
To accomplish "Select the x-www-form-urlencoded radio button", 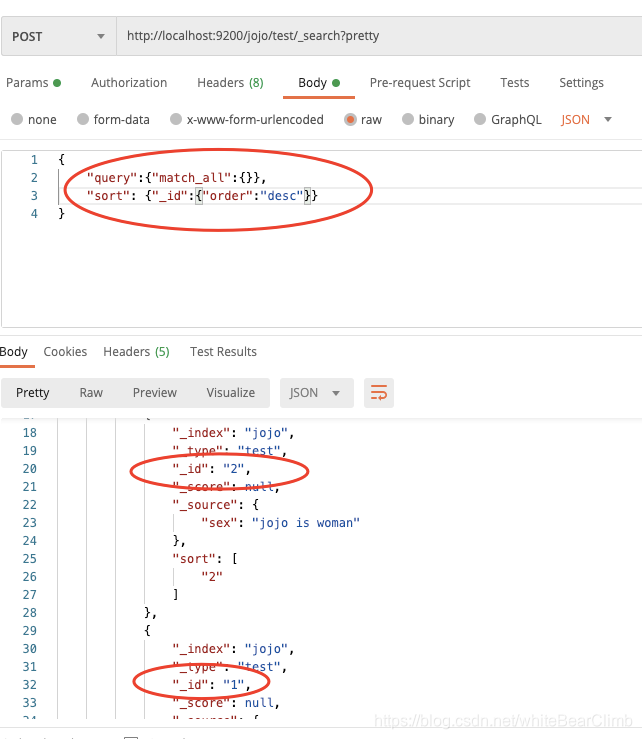I will pyautogui.click(x=176, y=119).
